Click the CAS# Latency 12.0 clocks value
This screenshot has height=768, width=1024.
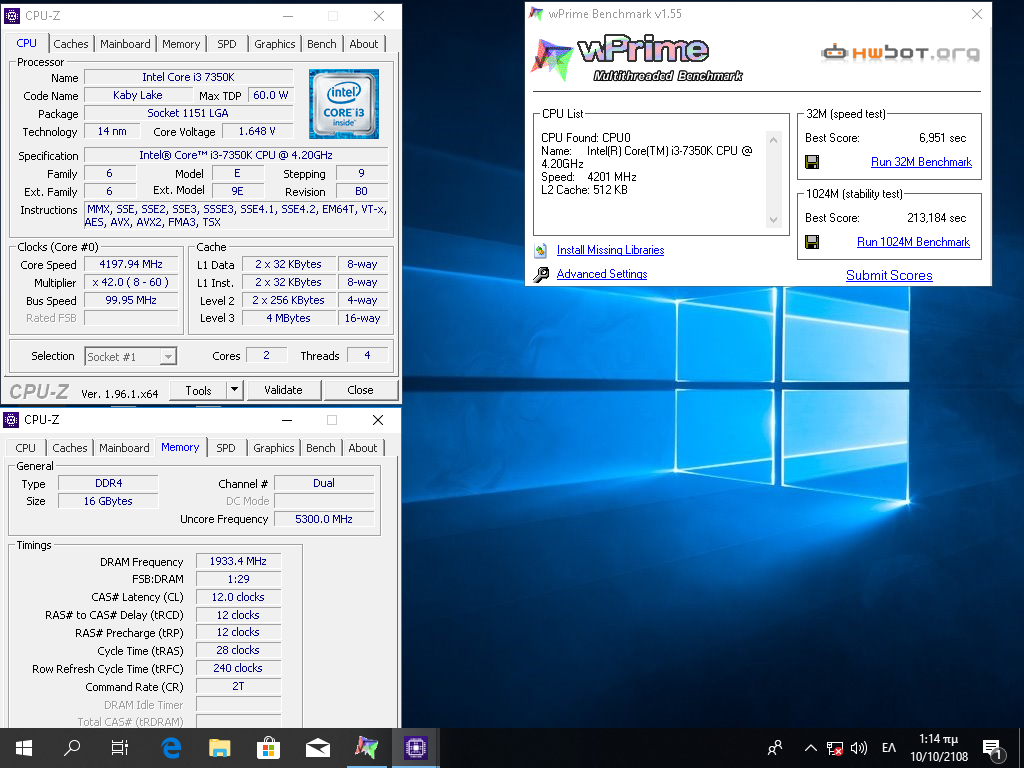point(238,598)
